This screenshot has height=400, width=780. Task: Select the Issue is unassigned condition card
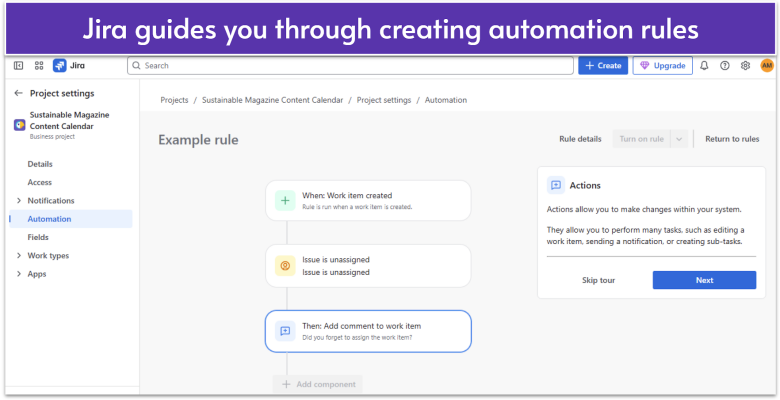[368, 266]
